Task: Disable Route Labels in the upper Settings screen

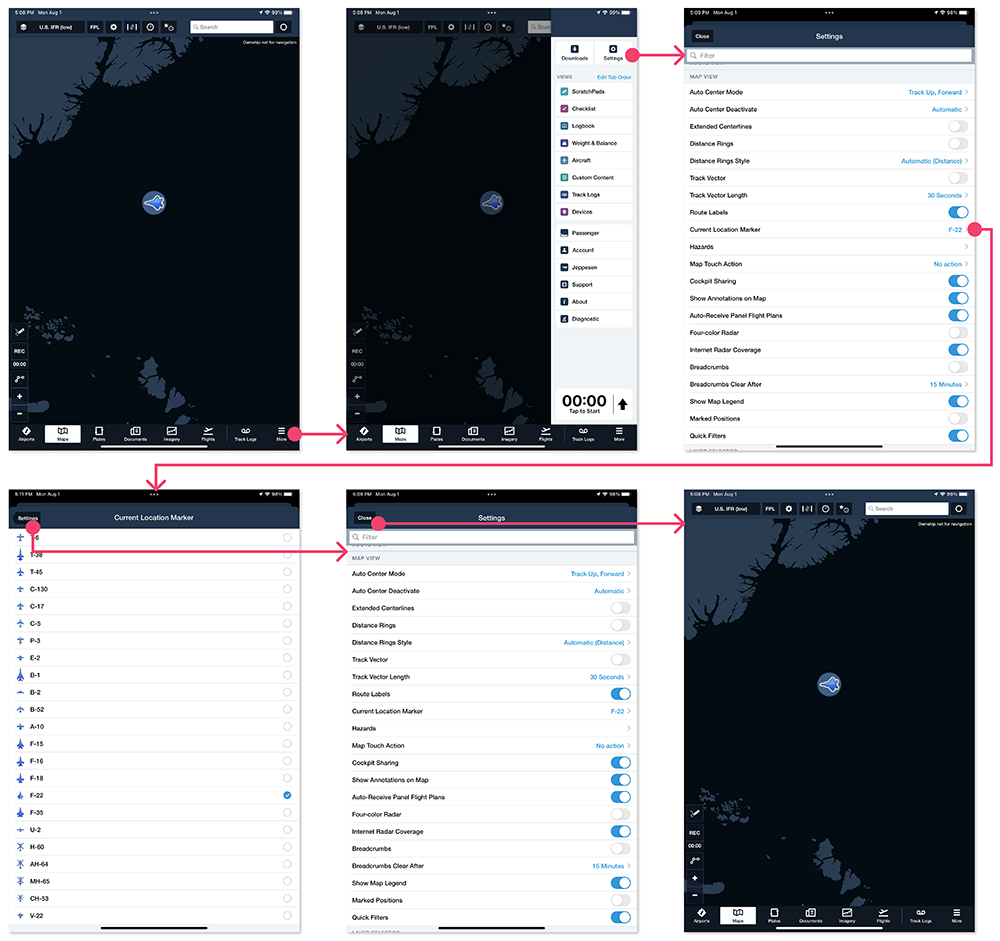Action: pos(958,212)
